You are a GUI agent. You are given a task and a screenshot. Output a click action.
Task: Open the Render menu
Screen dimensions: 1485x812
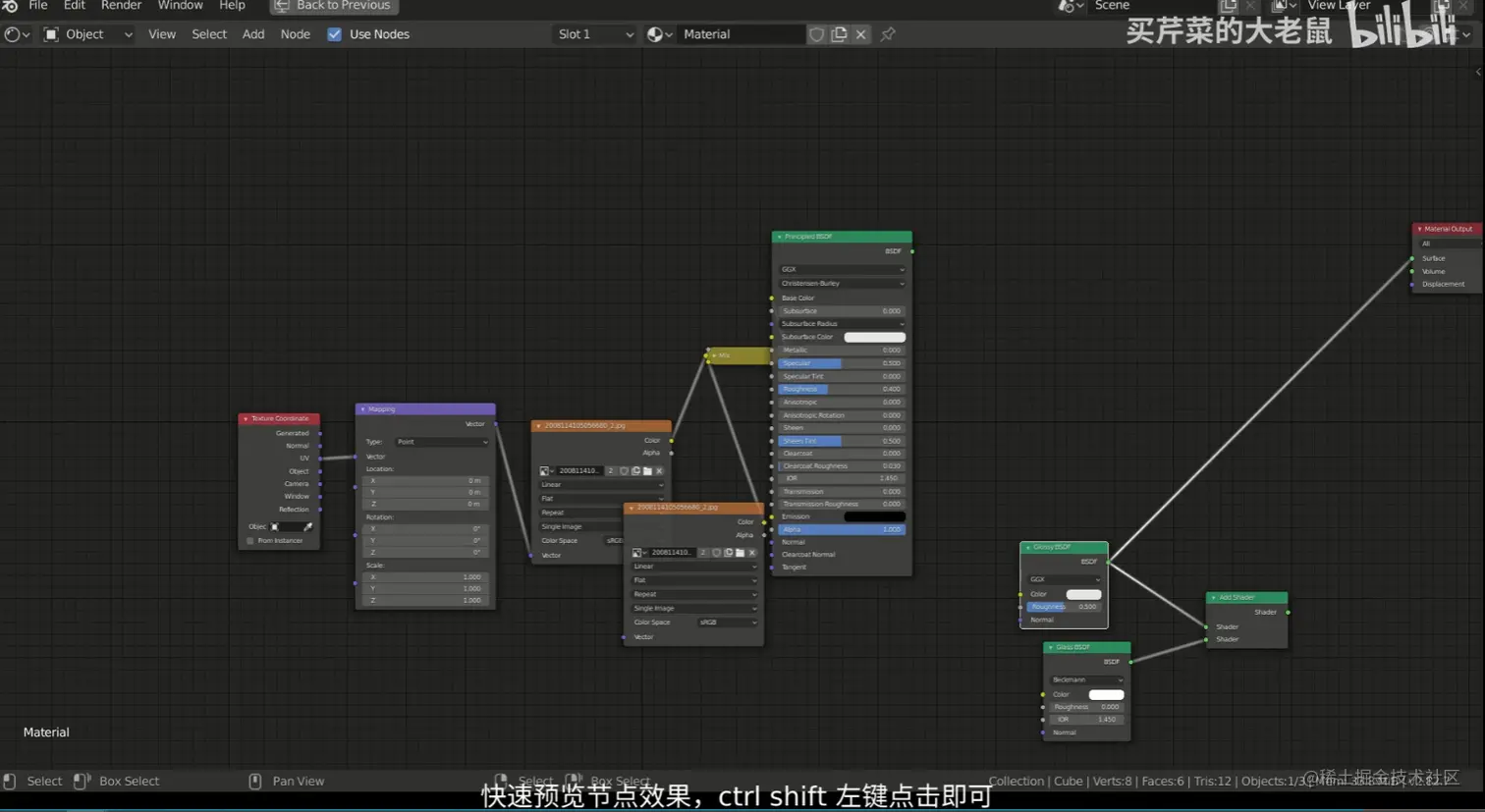coord(122,6)
